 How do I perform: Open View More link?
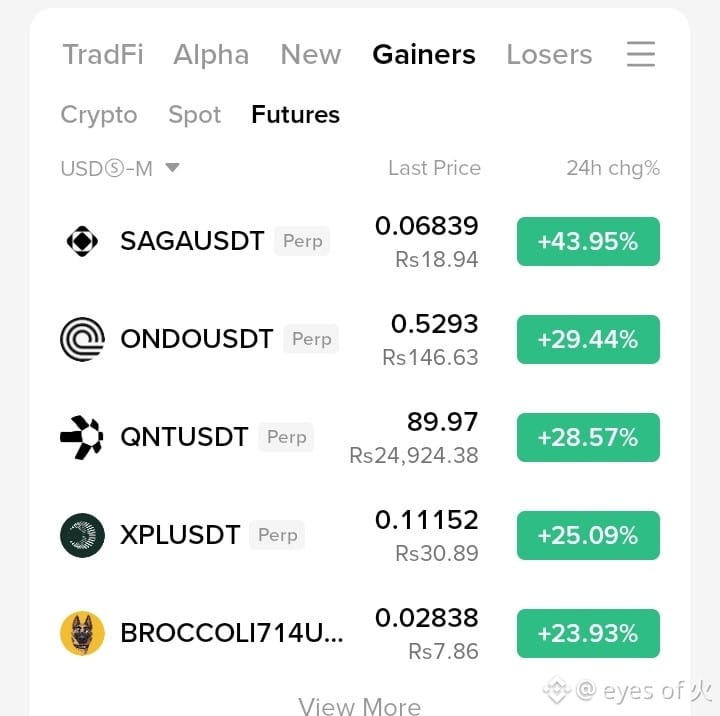(x=360, y=705)
